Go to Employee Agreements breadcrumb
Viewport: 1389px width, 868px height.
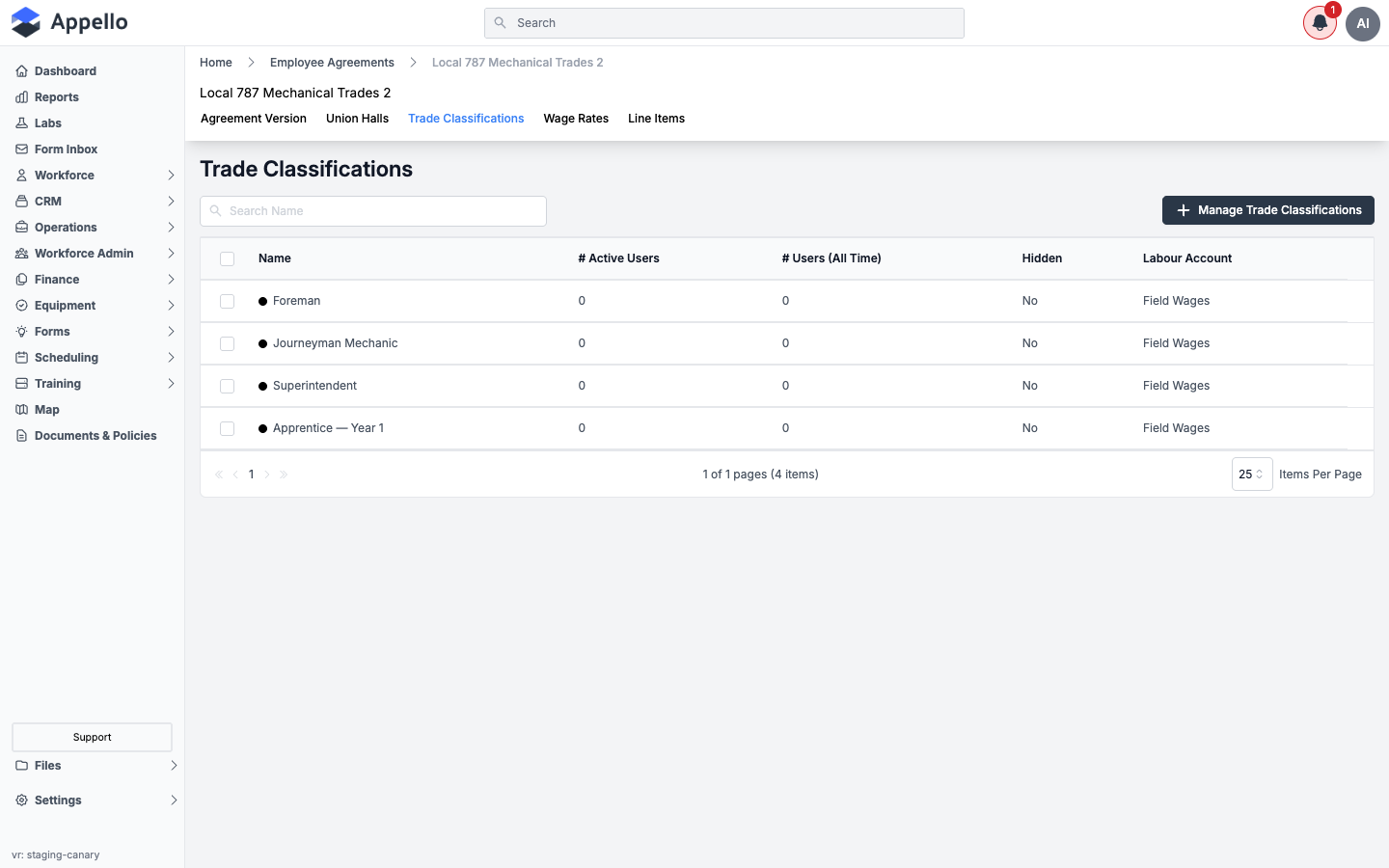(x=332, y=63)
